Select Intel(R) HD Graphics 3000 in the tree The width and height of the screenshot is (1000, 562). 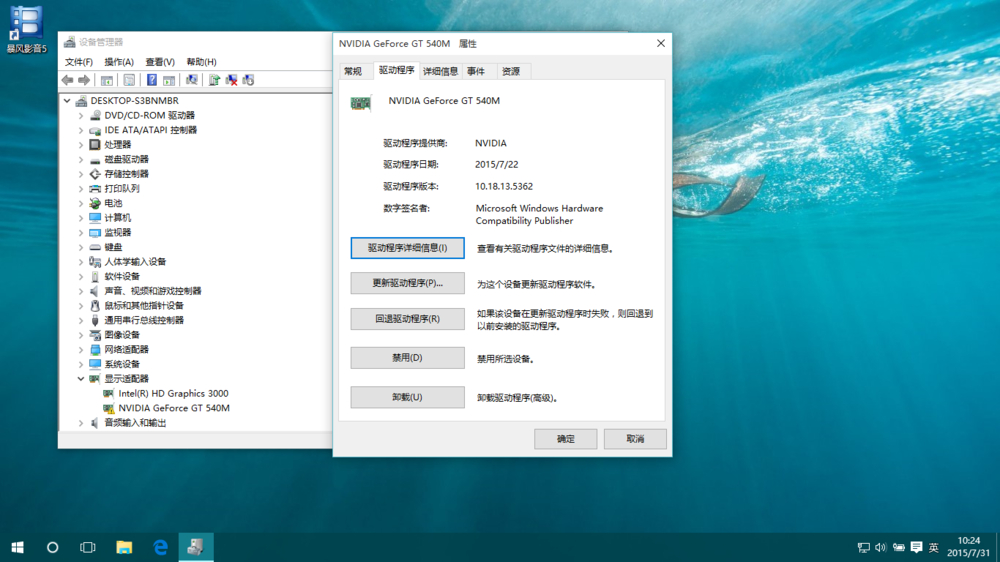pos(173,394)
